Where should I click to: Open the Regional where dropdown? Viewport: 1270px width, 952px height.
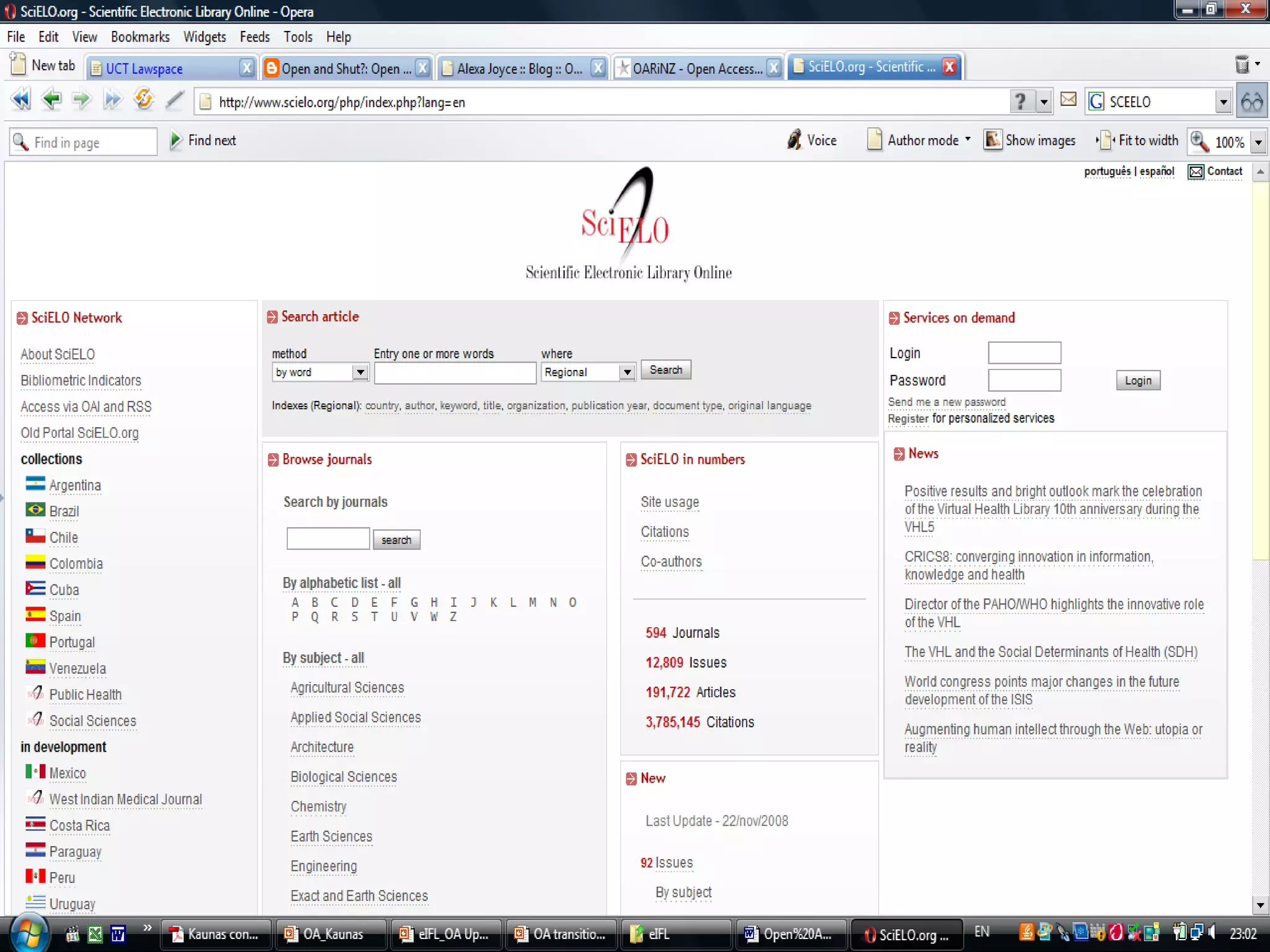(x=627, y=372)
